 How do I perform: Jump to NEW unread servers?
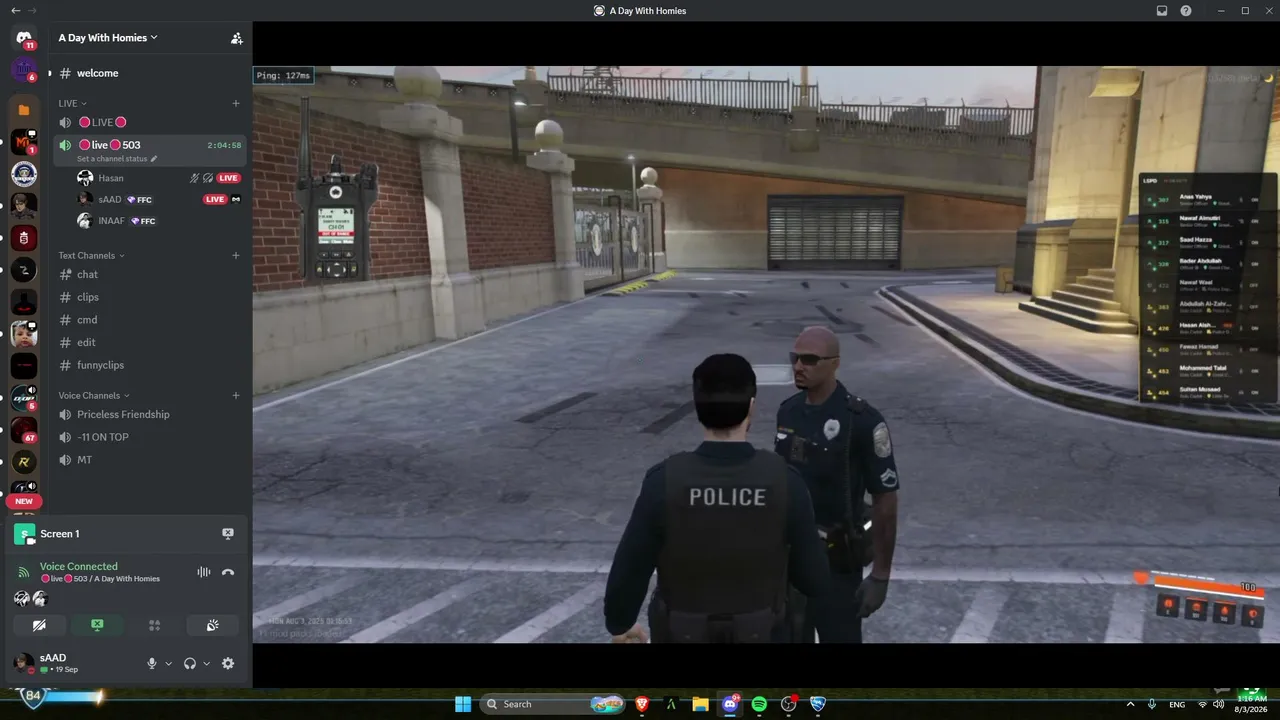(24, 501)
